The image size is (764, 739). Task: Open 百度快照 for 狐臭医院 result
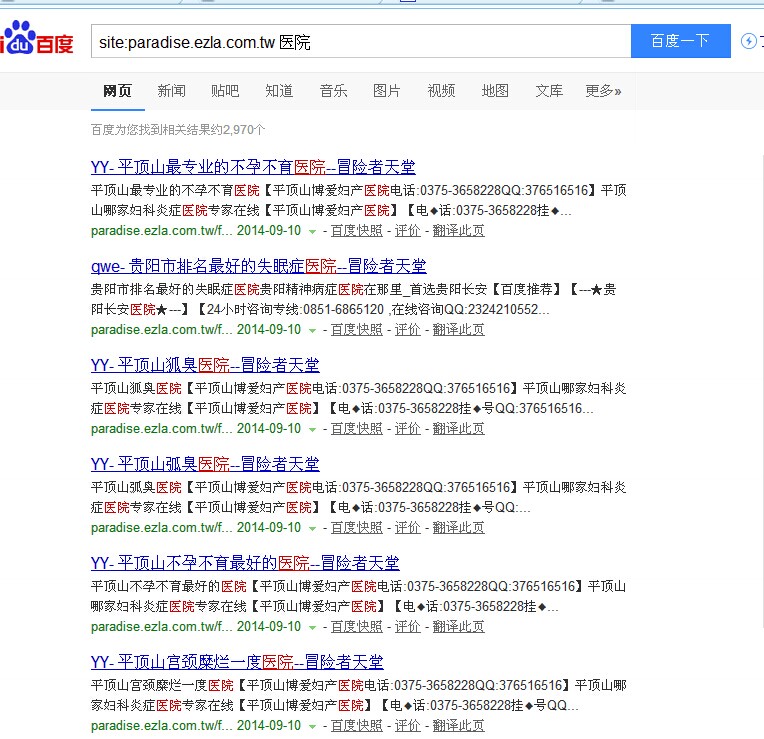(357, 429)
